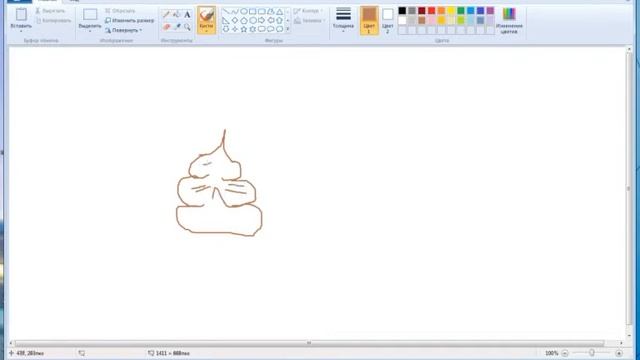Open the Rotate (Повернуть) dropdown

pyautogui.click(x=124, y=30)
